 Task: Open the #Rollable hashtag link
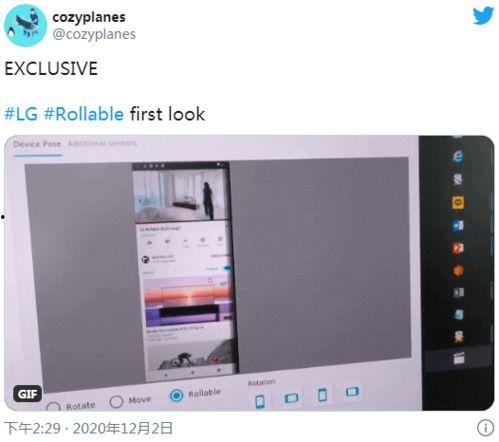click(x=84, y=114)
